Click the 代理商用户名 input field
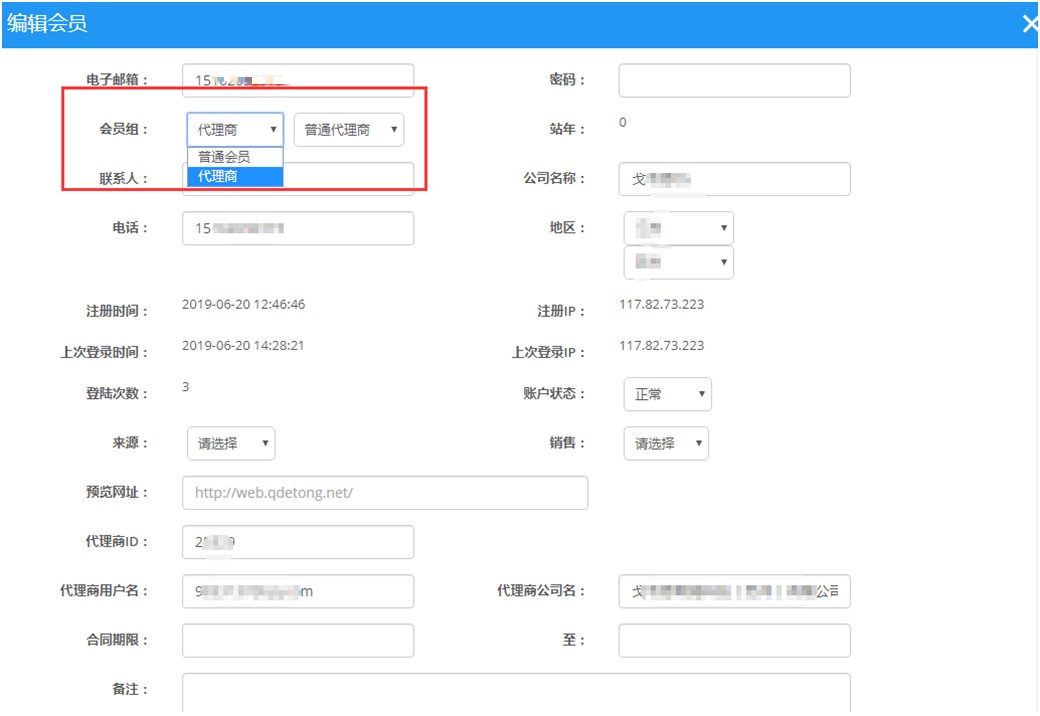Viewport: 1040px width, 716px height. [x=298, y=591]
